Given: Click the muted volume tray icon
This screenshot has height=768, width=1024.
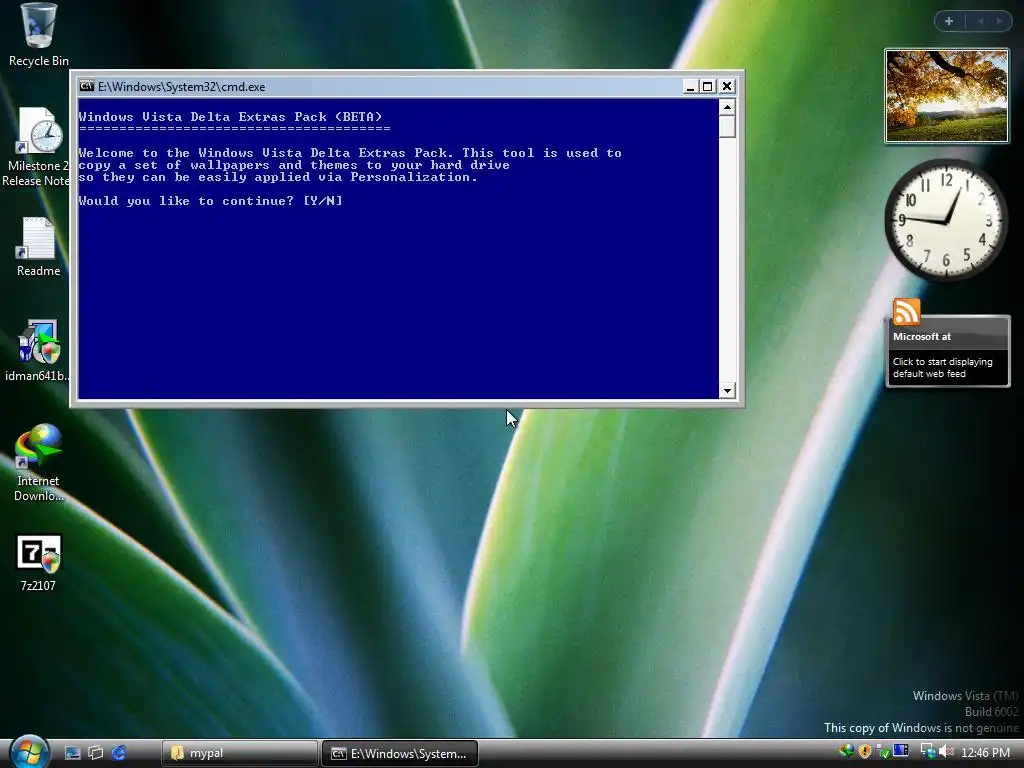Looking at the screenshot, I should click(x=946, y=752).
